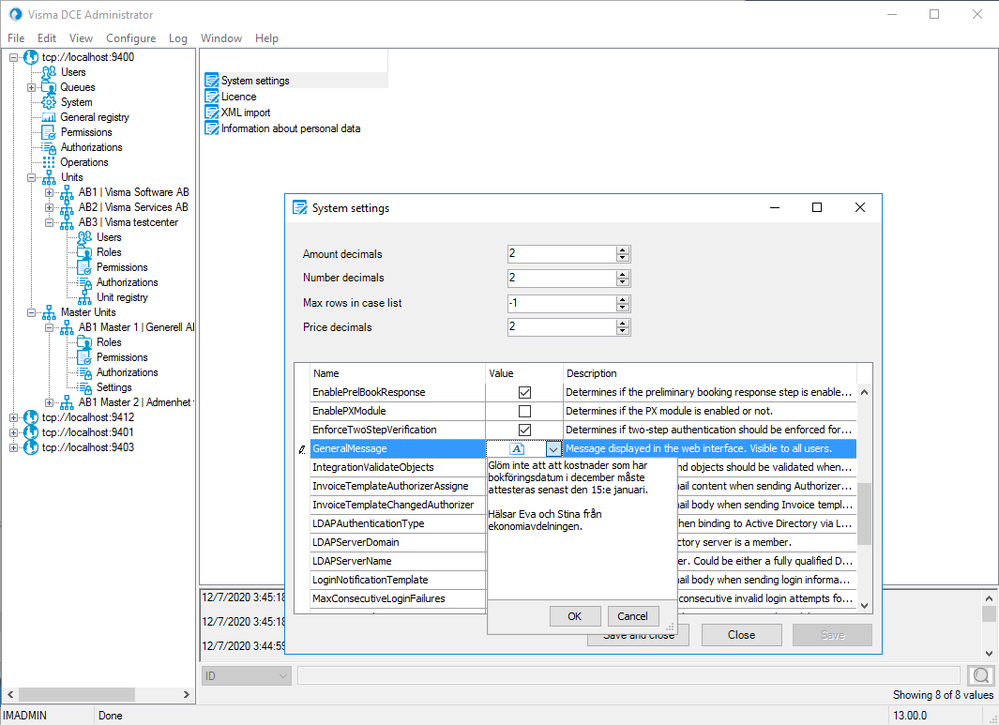Click OK in the message editor popup
999x725 pixels.
click(x=575, y=616)
